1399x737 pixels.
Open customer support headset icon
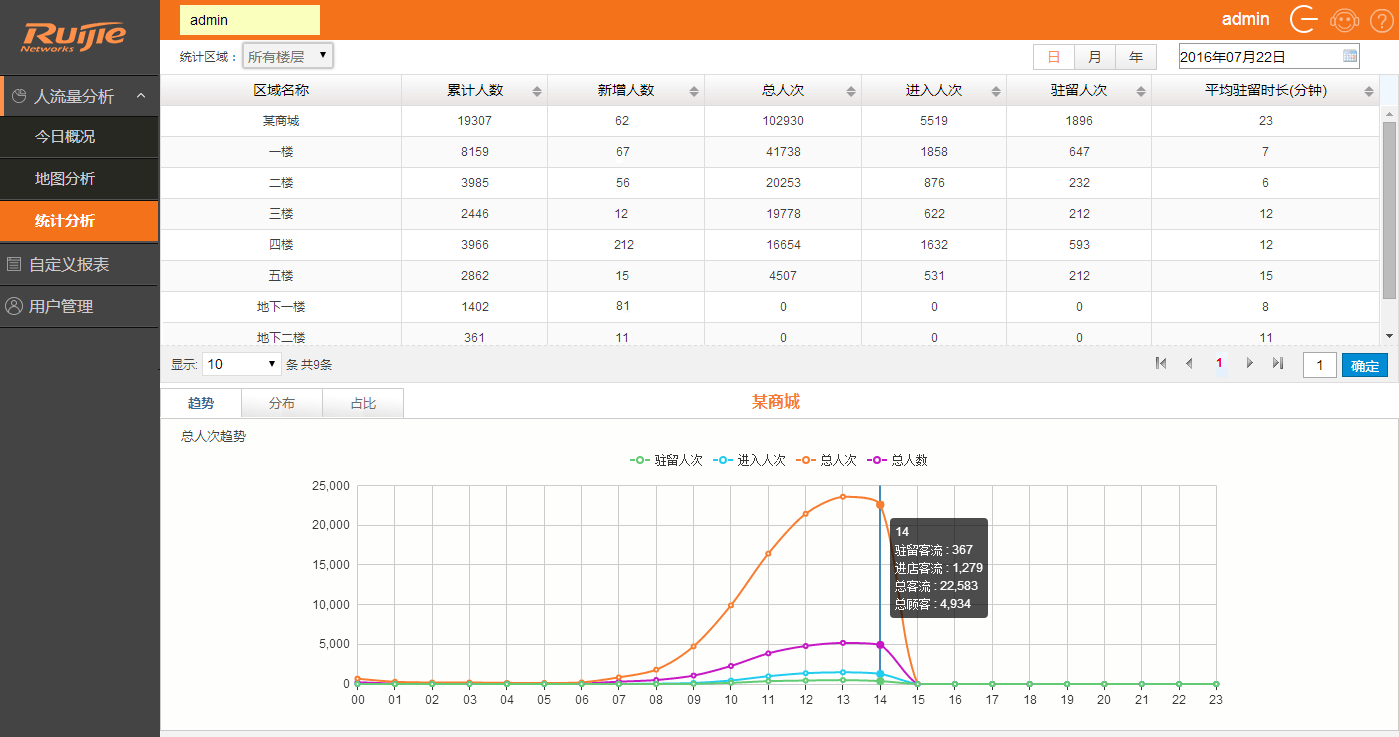(x=1345, y=19)
